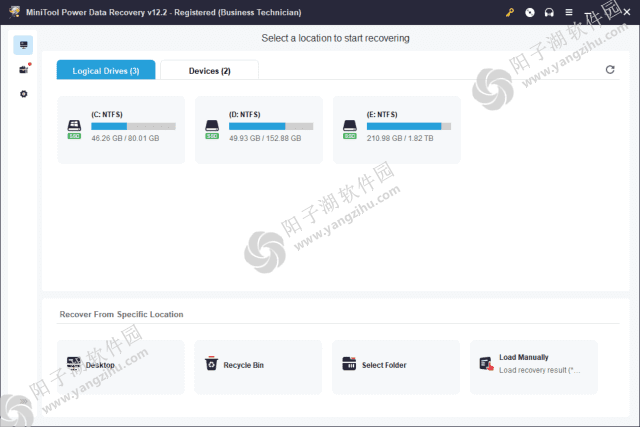Click the D: drive usage bar

tap(271, 127)
